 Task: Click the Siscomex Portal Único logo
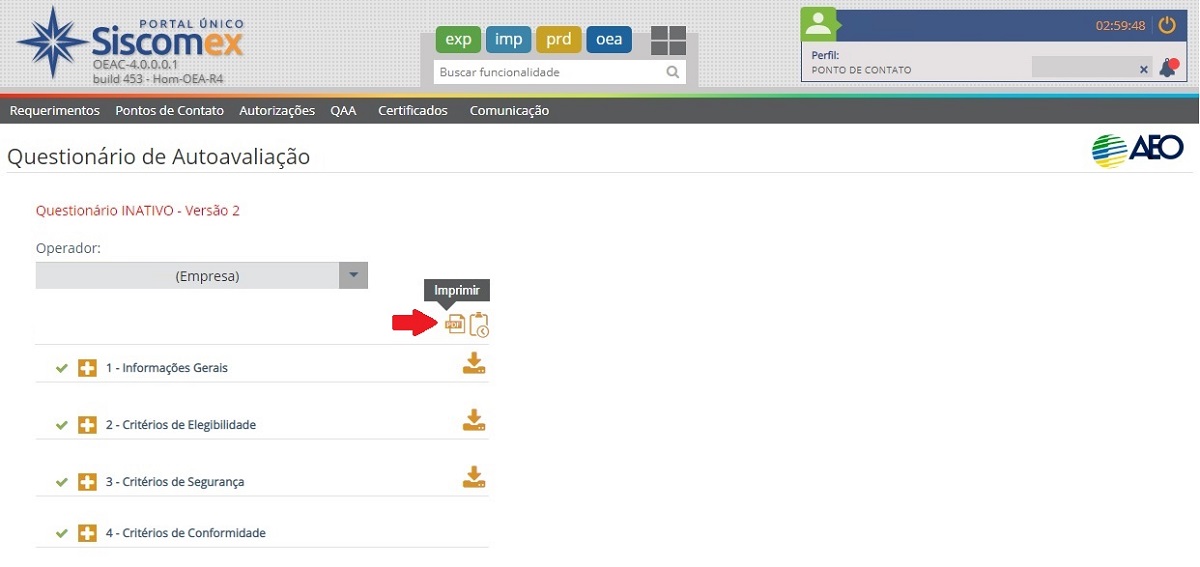pyautogui.click(x=130, y=43)
